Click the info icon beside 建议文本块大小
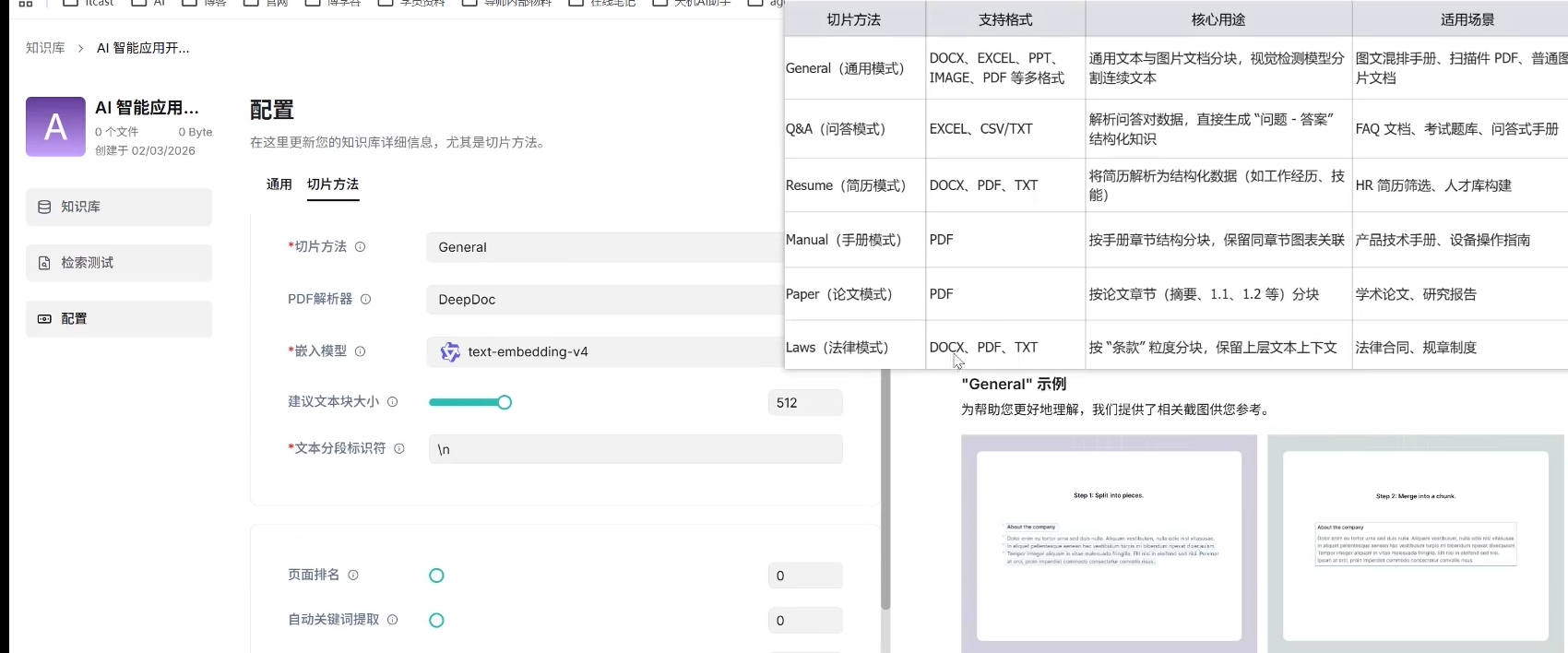This screenshot has height=653, width=1568. click(392, 402)
